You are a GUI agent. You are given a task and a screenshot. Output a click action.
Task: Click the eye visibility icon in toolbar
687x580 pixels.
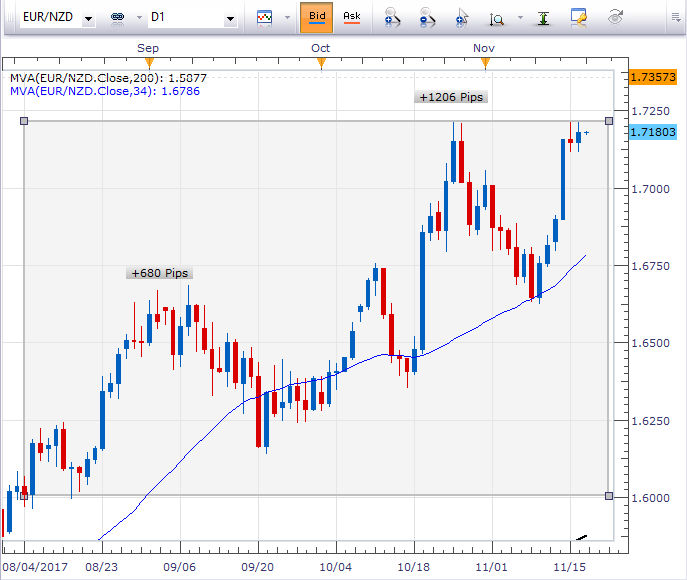(x=615, y=18)
